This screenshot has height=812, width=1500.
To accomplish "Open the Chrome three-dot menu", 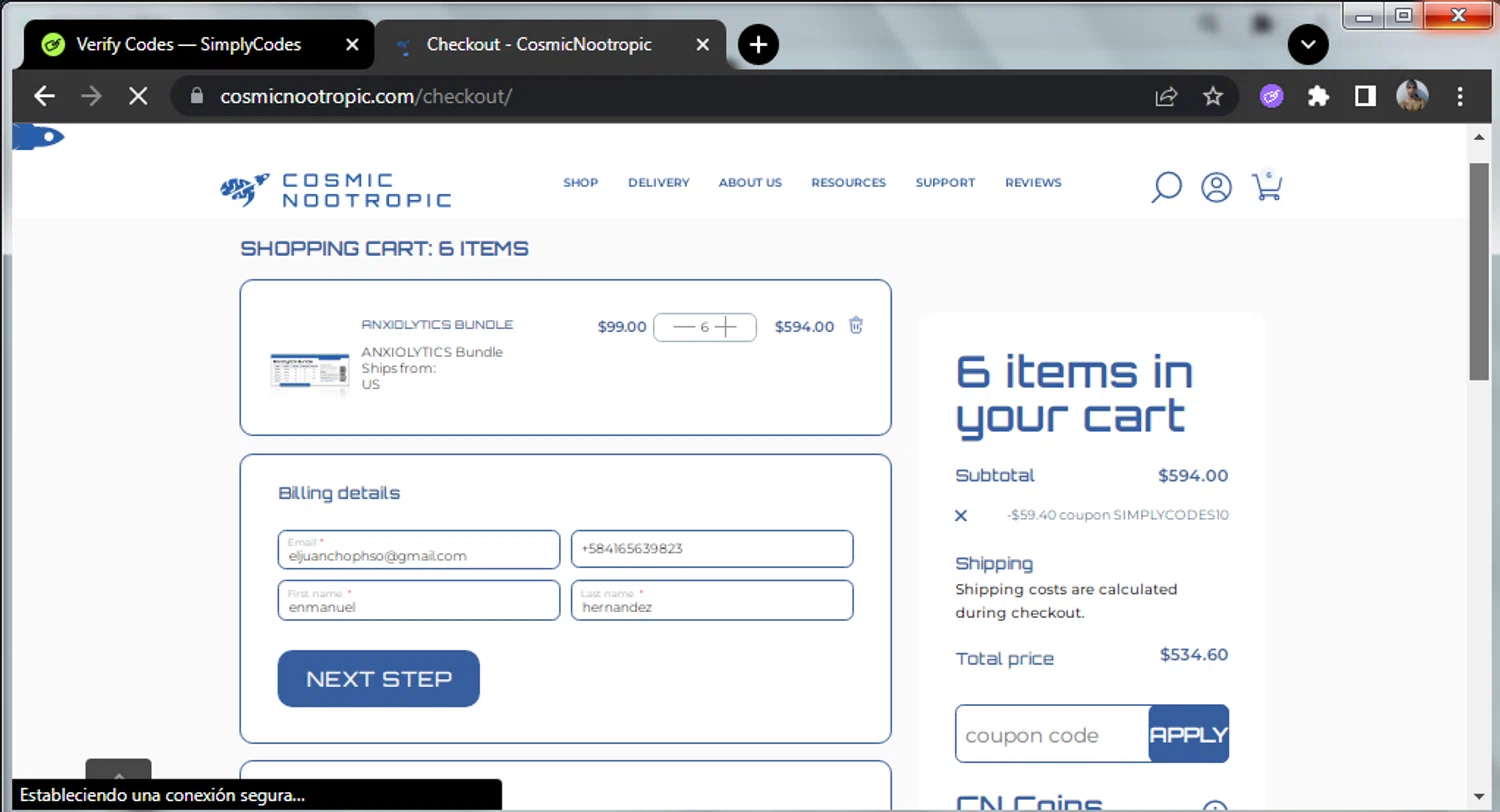I will (1460, 96).
